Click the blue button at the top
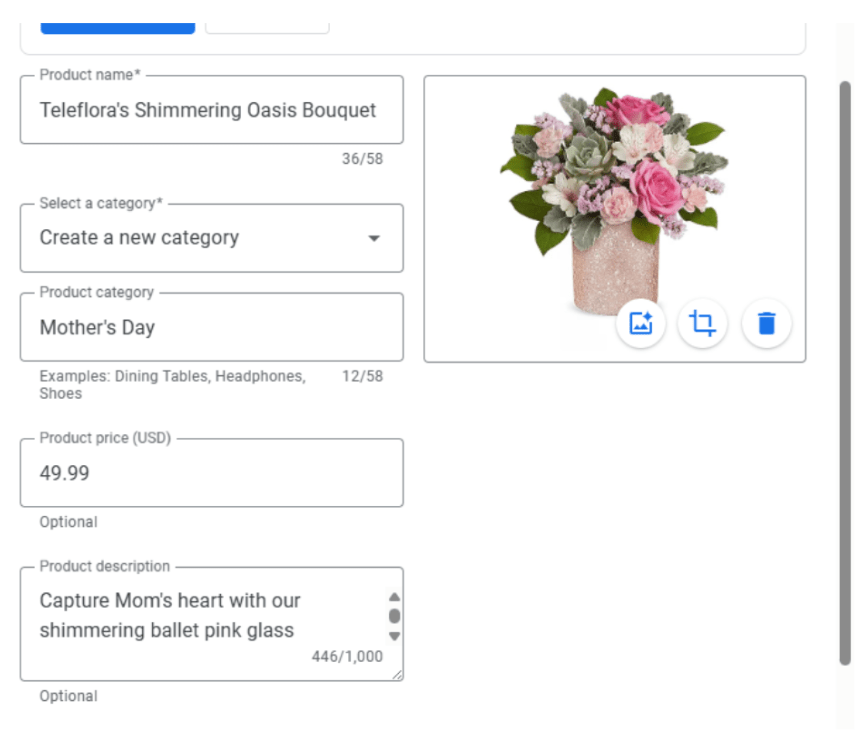This screenshot has height=755, width=866. point(118,28)
